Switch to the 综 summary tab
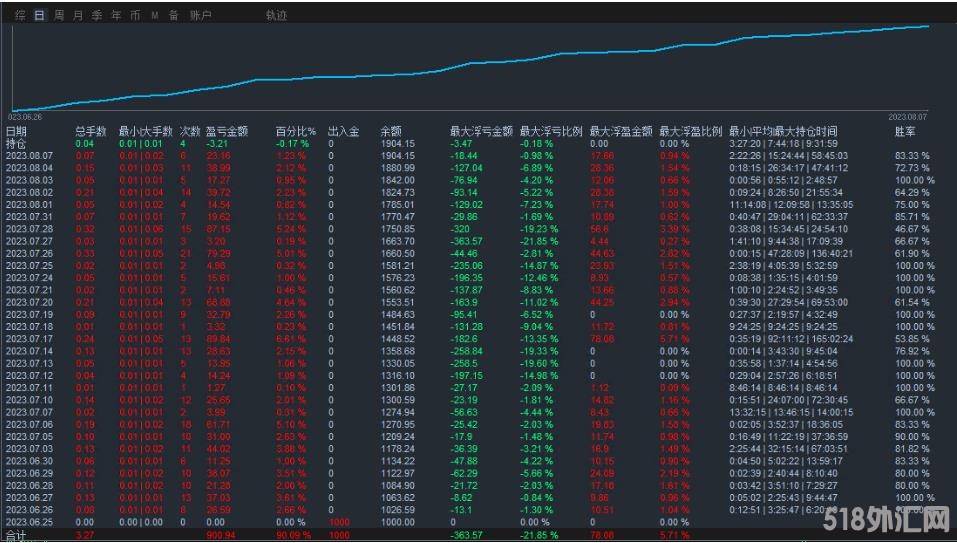This screenshot has width=957, height=543. click(x=20, y=16)
